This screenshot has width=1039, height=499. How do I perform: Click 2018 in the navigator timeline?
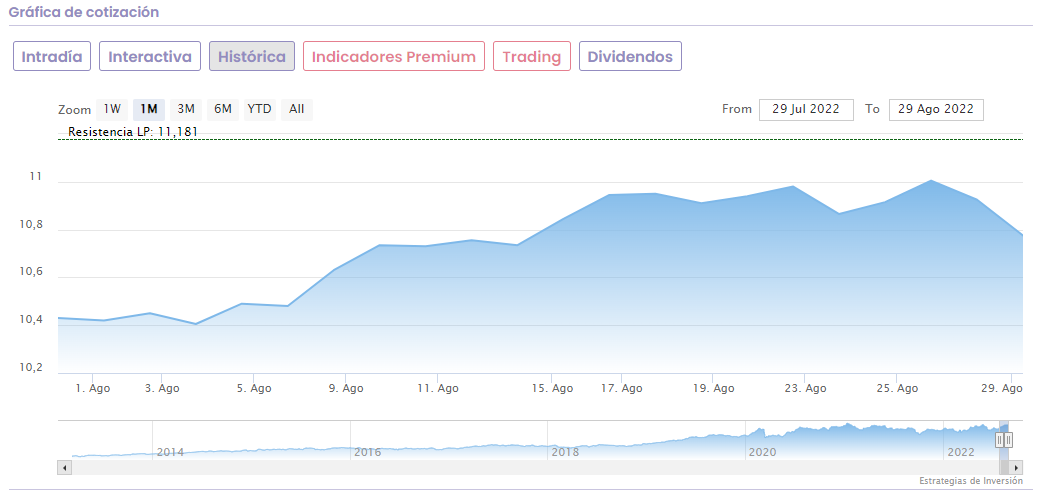click(x=565, y=452)
